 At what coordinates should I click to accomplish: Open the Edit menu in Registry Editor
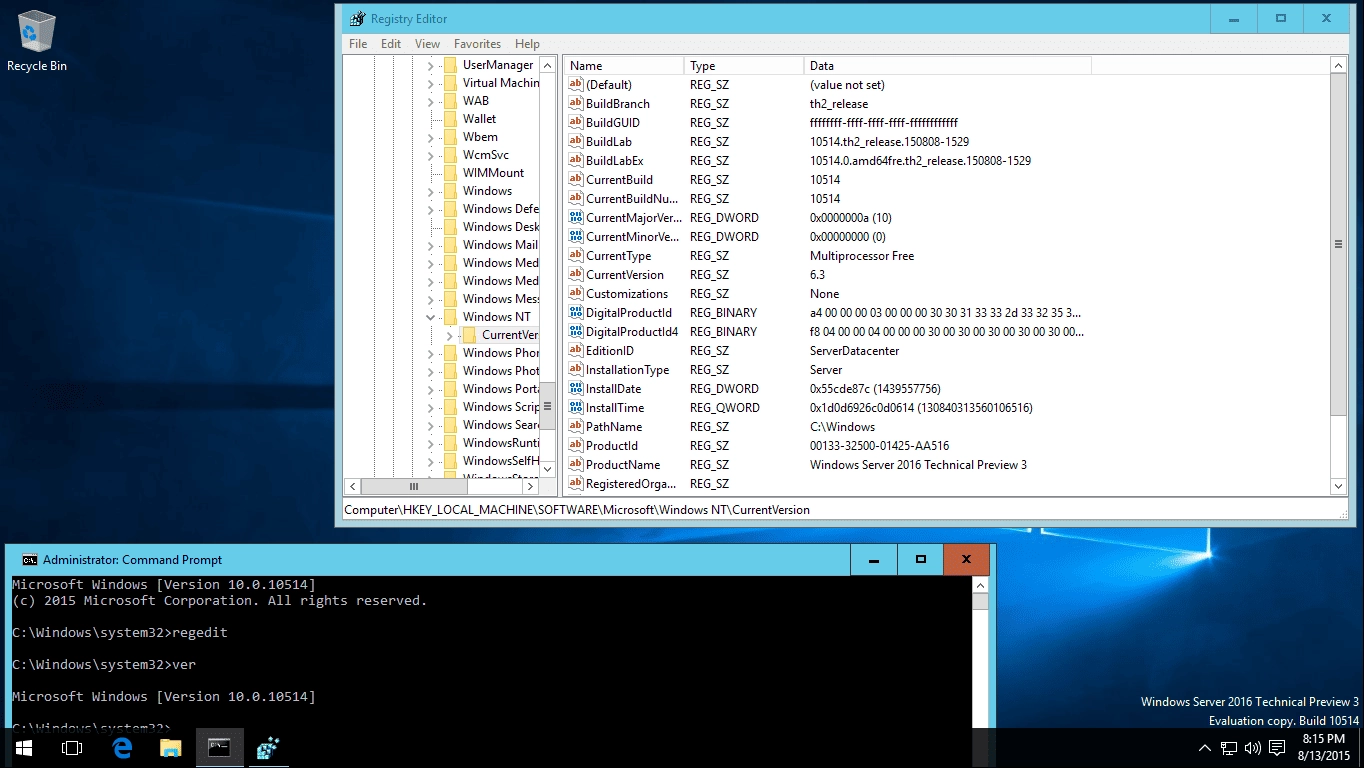391,44
